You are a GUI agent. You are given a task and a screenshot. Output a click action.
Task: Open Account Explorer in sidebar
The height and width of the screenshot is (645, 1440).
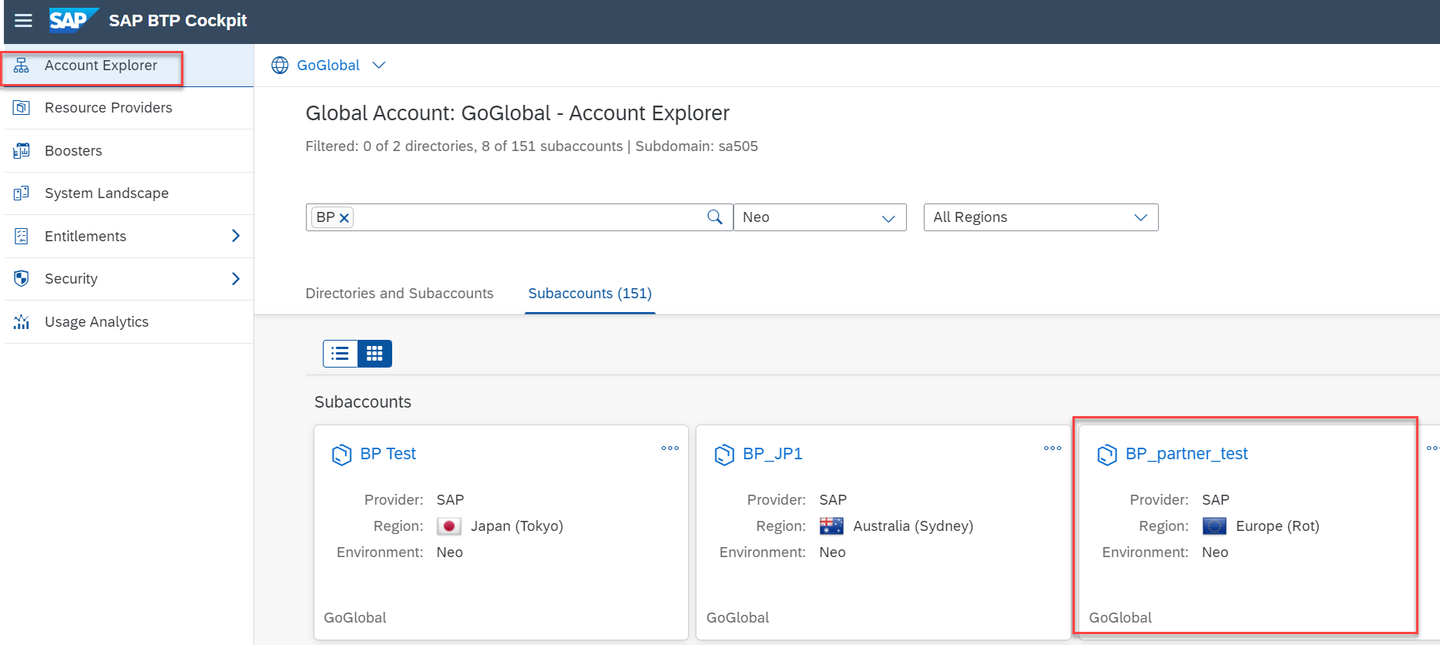pos(128,66)
